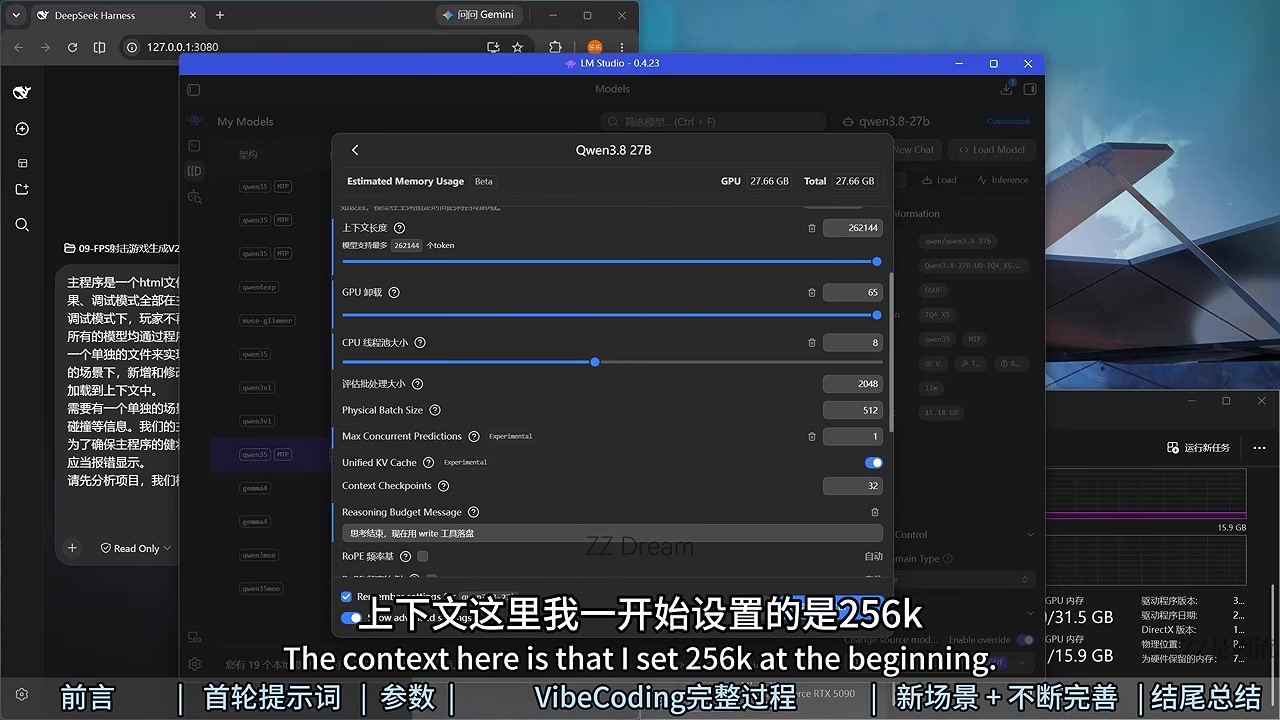Go back from Qwen3.8 27B settings
Viewport: 1280px width, 720px height.
pyautogui.click(x=355, y=150)
